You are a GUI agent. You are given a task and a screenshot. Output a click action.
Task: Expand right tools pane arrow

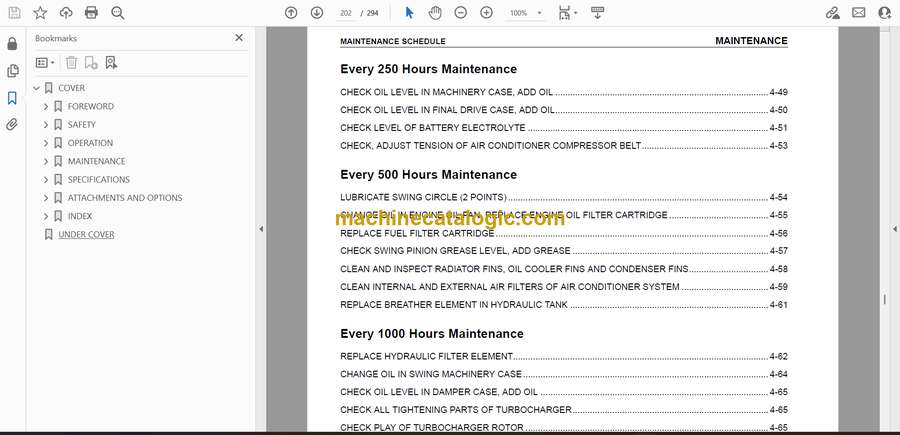pos(894,229)
